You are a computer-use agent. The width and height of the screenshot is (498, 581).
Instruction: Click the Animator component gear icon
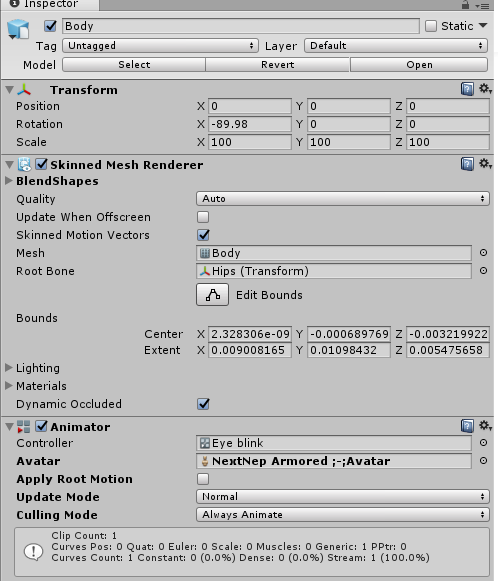(x=485, y=425)
